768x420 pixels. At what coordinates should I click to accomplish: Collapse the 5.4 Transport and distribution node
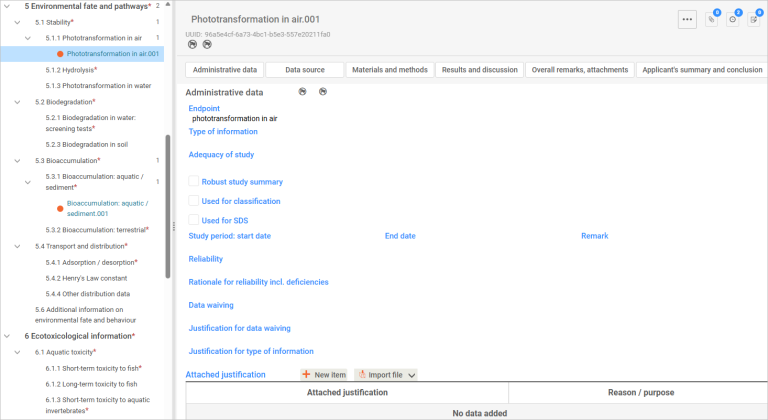[x=17, y=247]
